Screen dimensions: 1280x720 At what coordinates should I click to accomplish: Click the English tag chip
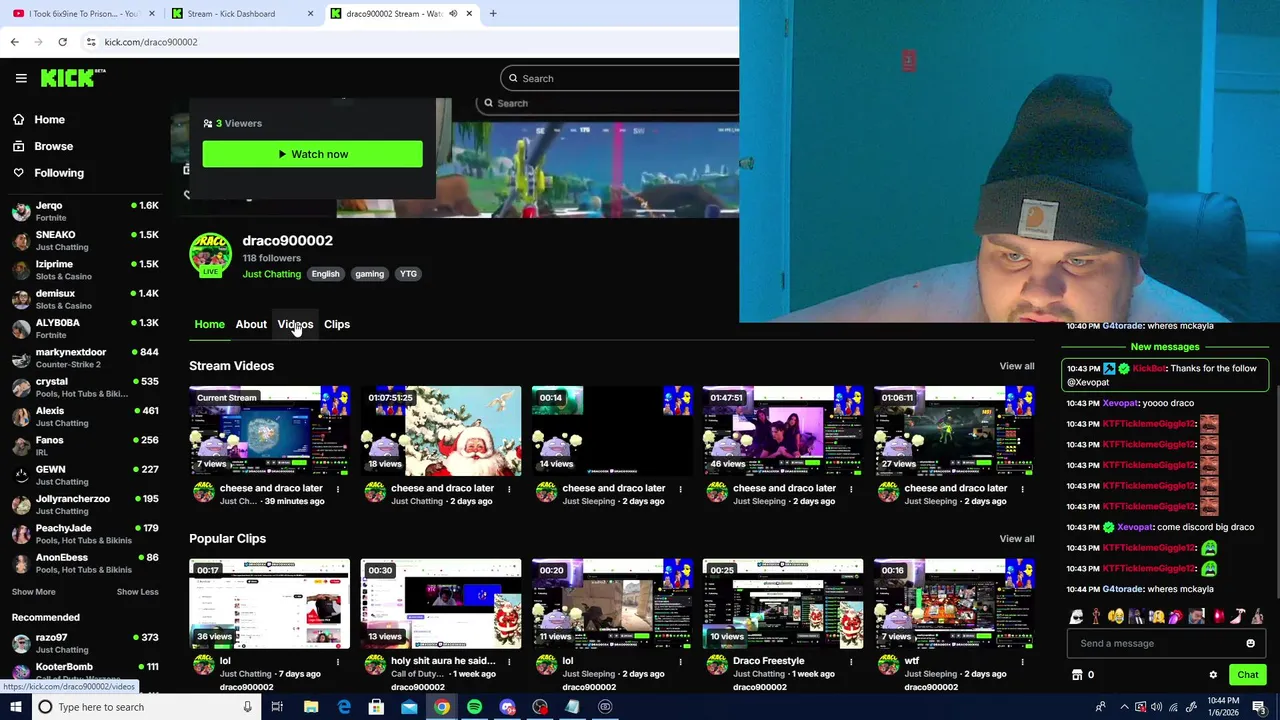click(x=325, y=274)
